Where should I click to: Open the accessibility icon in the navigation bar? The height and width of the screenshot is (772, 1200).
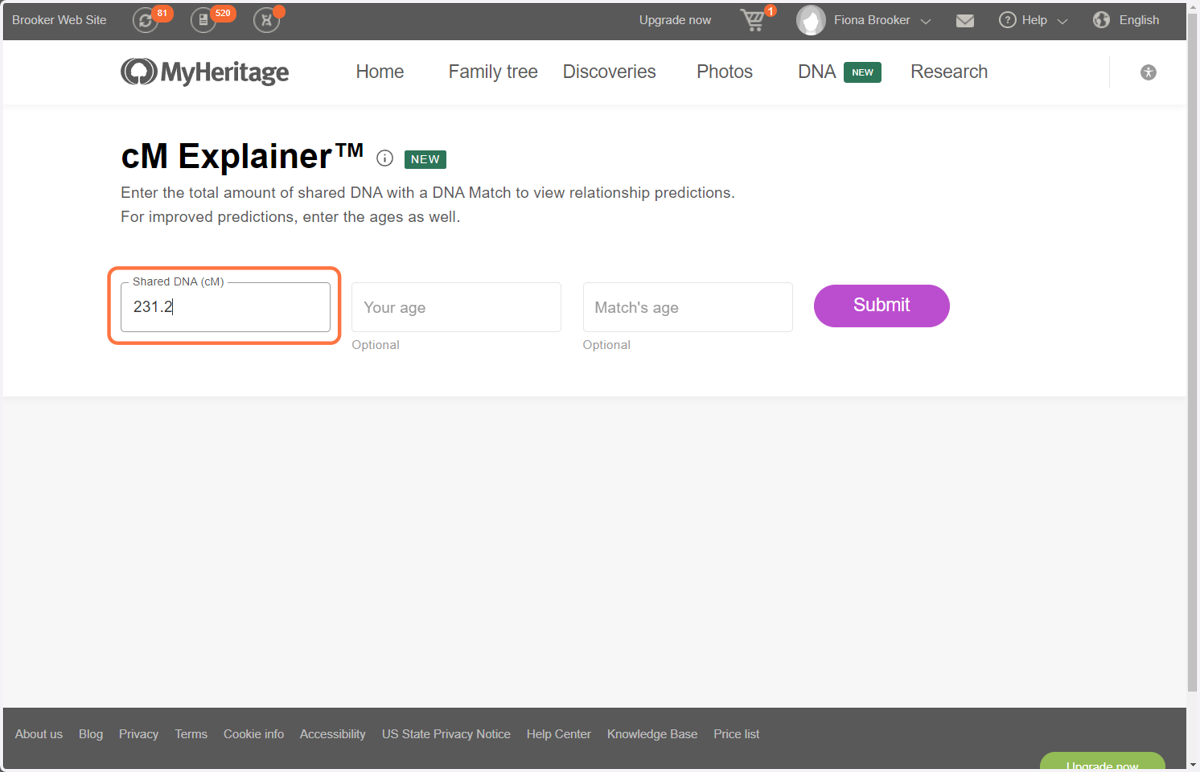point(1148,72)
